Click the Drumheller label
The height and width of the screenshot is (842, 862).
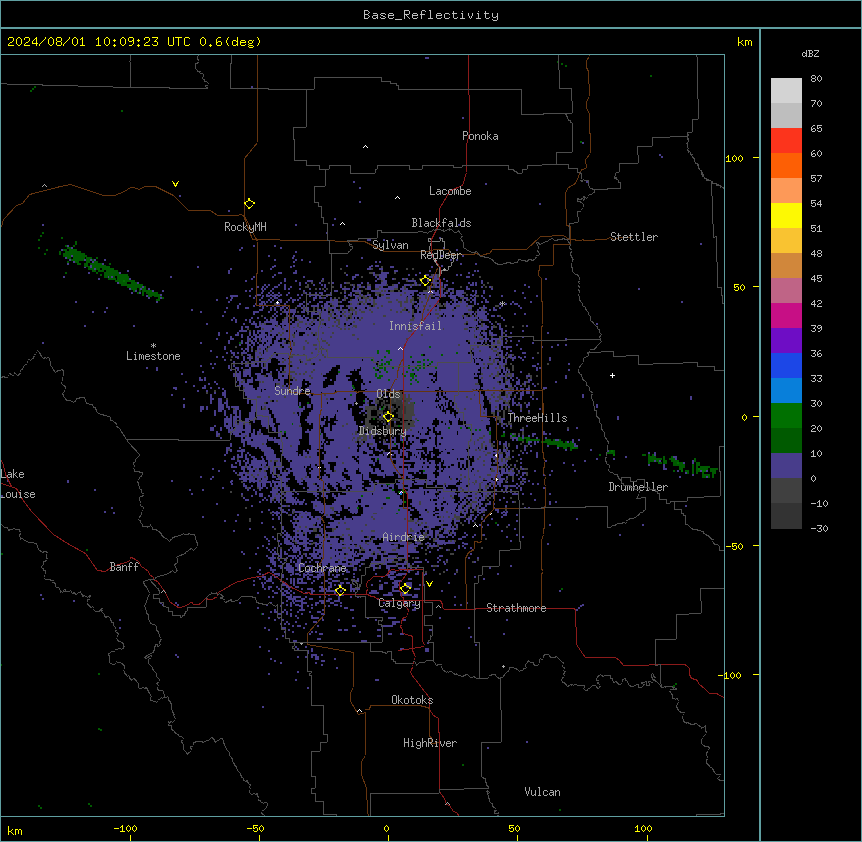pyautogui.click(x=638, y=487)
